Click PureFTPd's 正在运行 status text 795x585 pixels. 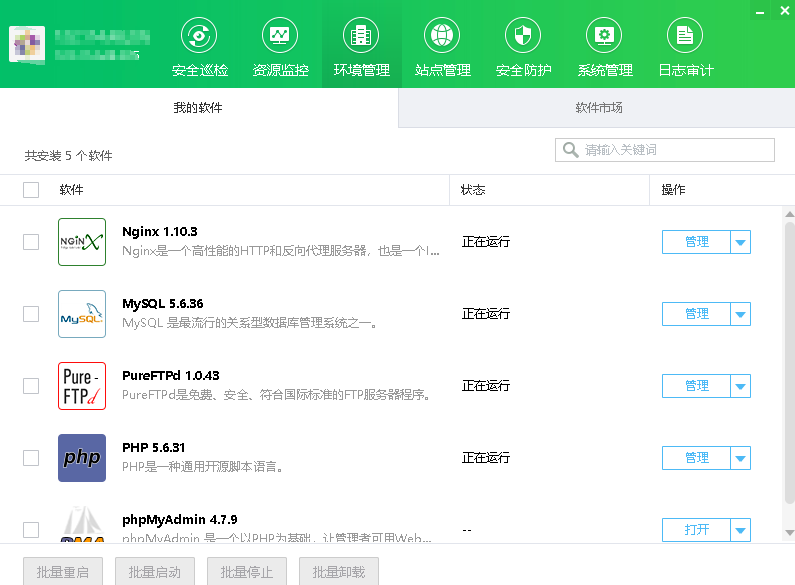coord(486,386)
